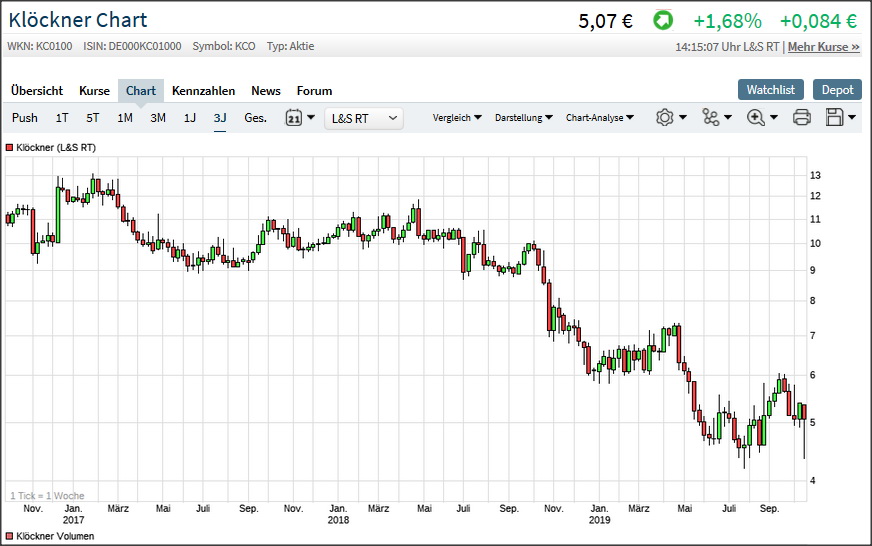Click the share network icon
Screen dimensions: 872x546
point(710,117)
